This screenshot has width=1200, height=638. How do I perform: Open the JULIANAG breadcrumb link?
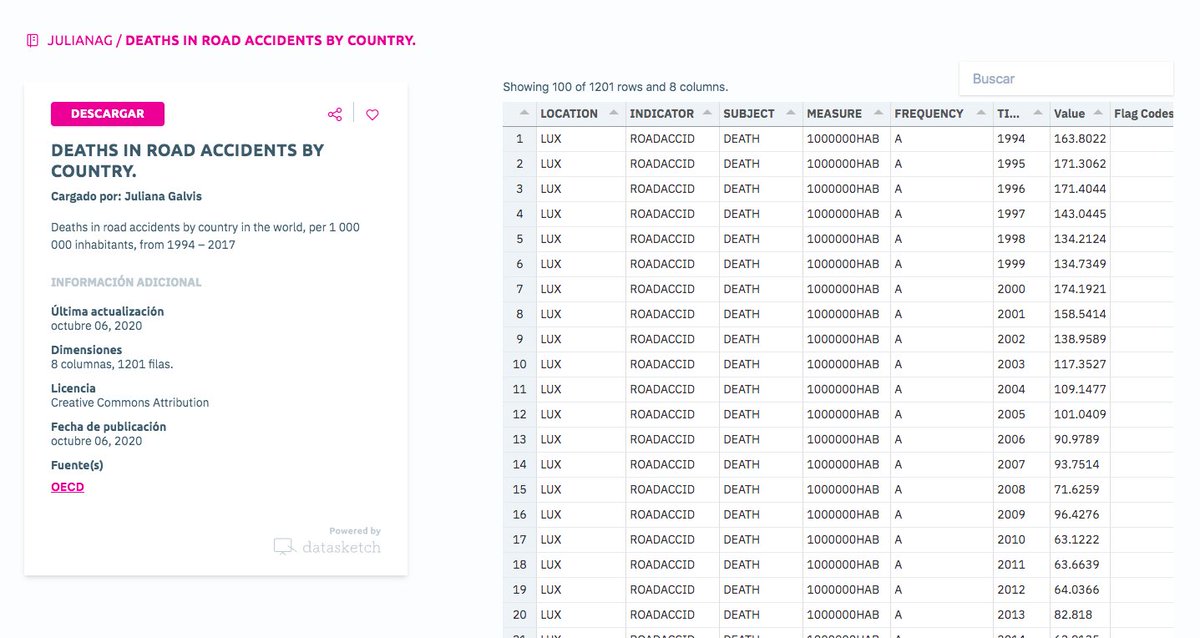80,41
